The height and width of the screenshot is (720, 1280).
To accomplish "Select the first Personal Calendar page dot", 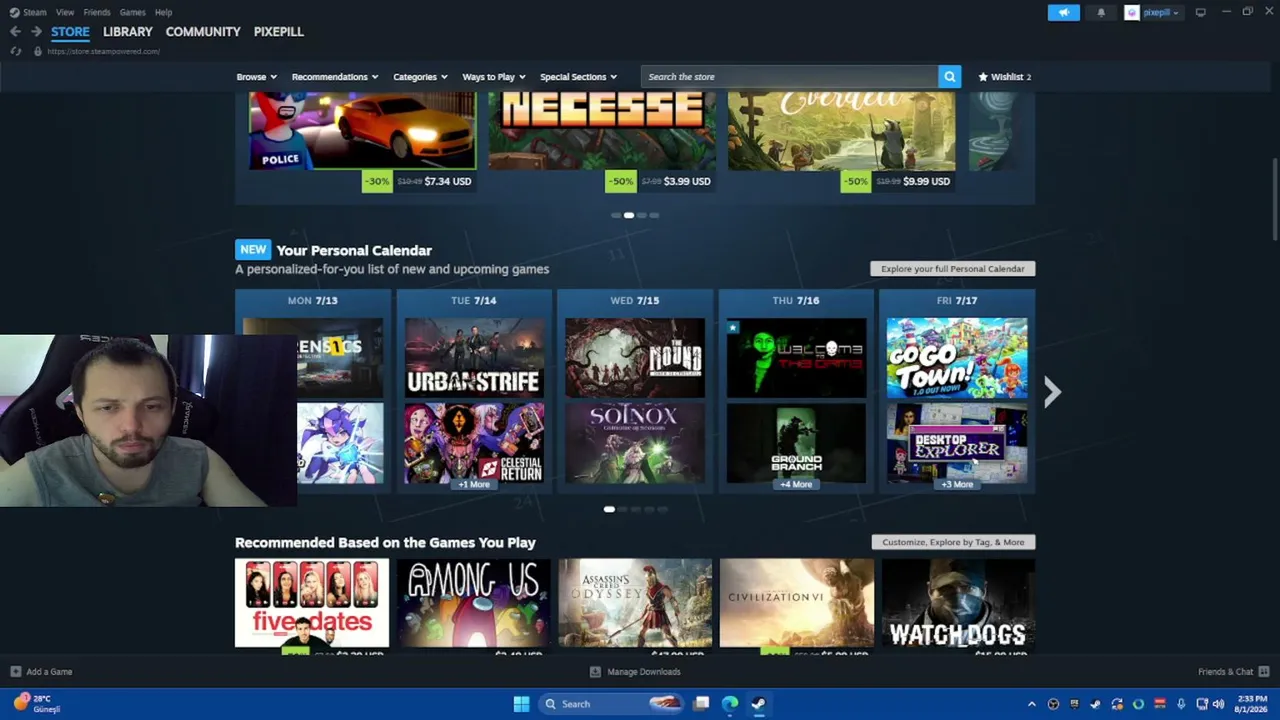I will click(x=609, y=509).
